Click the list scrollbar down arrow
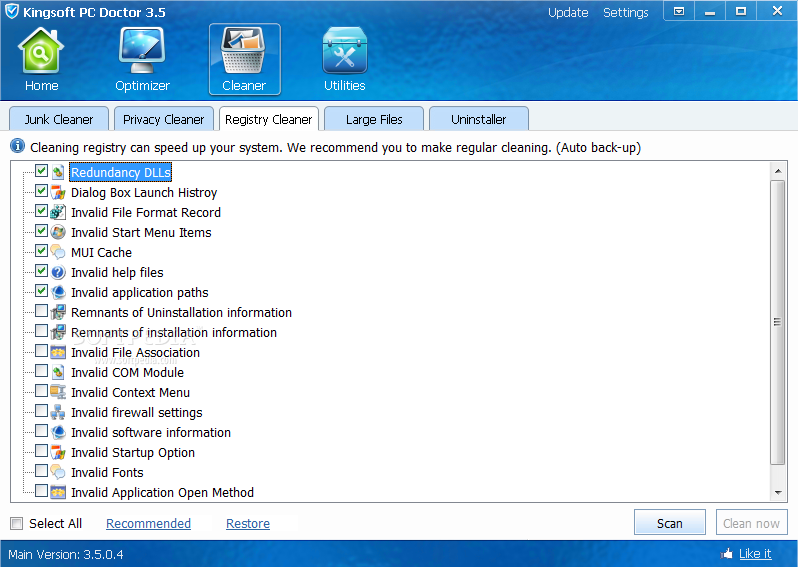Screen dimensions: 798x567 [778, 492]
